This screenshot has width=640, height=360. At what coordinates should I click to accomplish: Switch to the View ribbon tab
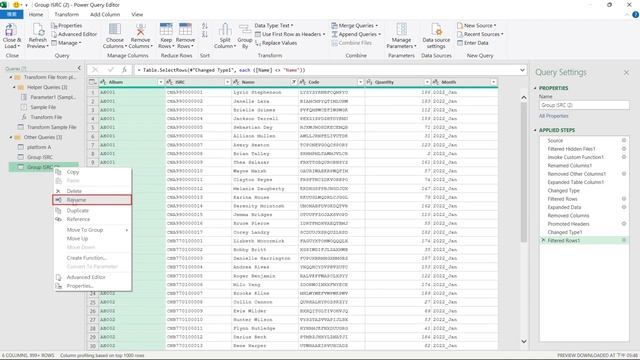tap(137, 14)
